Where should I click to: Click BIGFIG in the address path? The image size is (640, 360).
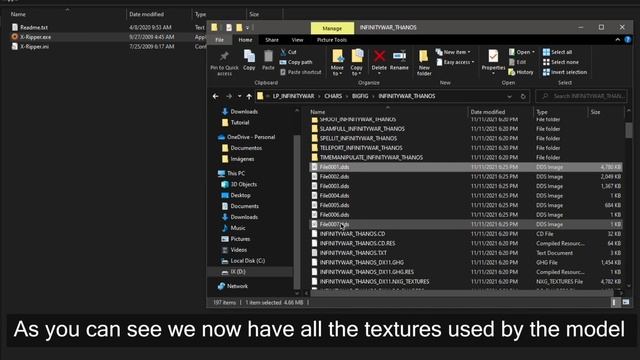point(360,96)
